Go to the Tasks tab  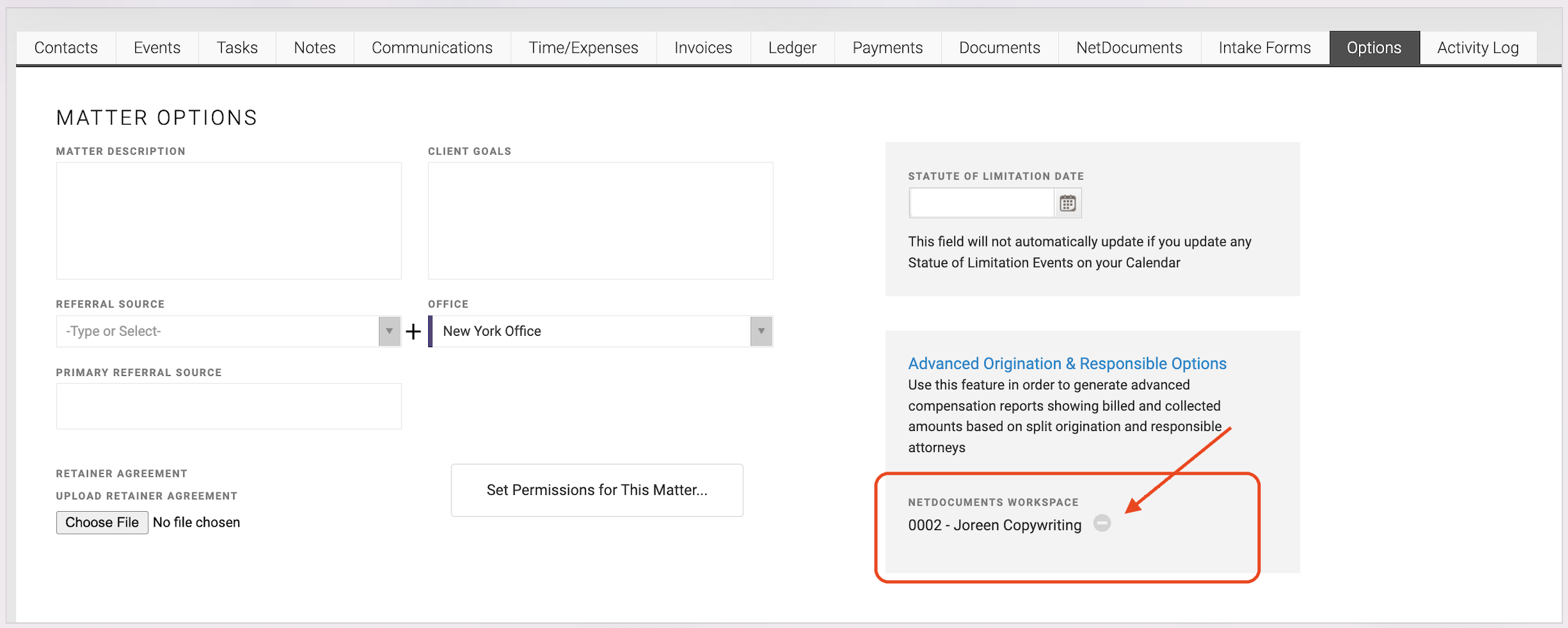(x=237, y=48)
